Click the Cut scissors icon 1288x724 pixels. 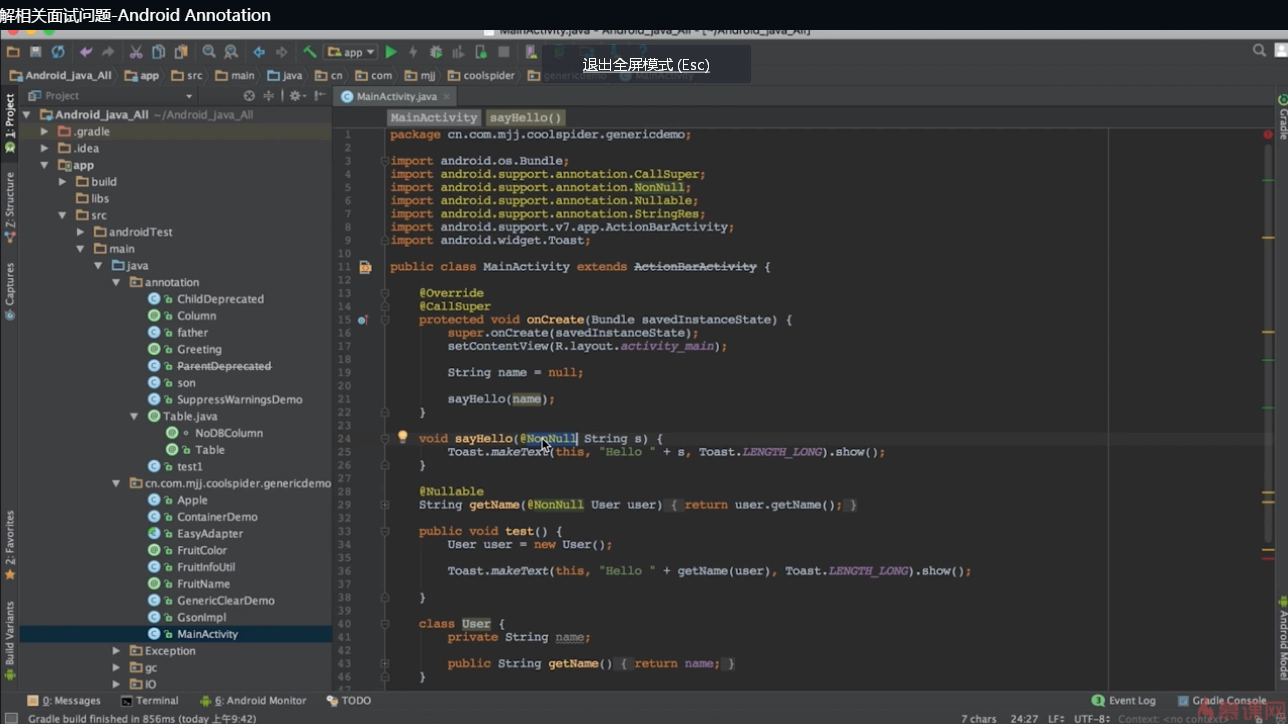tap(135, 52)
